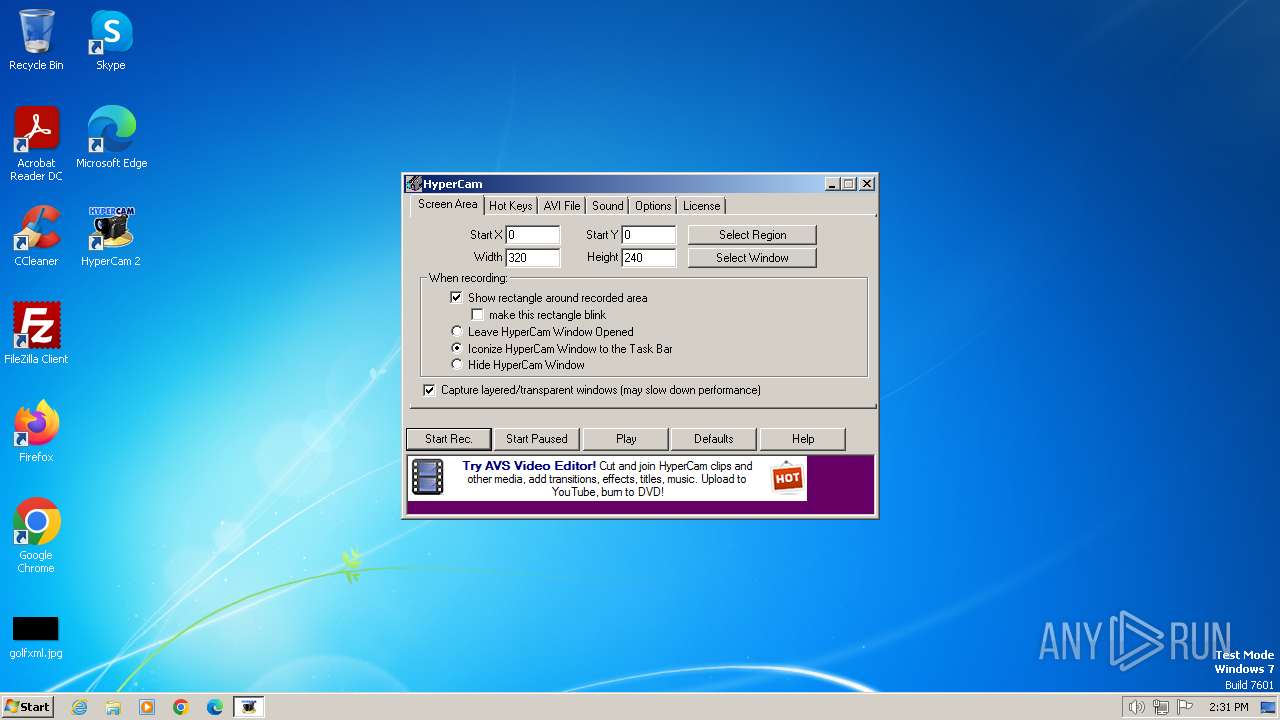Click the Defaults button
This screenshot has height=720, width=1280.
tap(713, 439)
